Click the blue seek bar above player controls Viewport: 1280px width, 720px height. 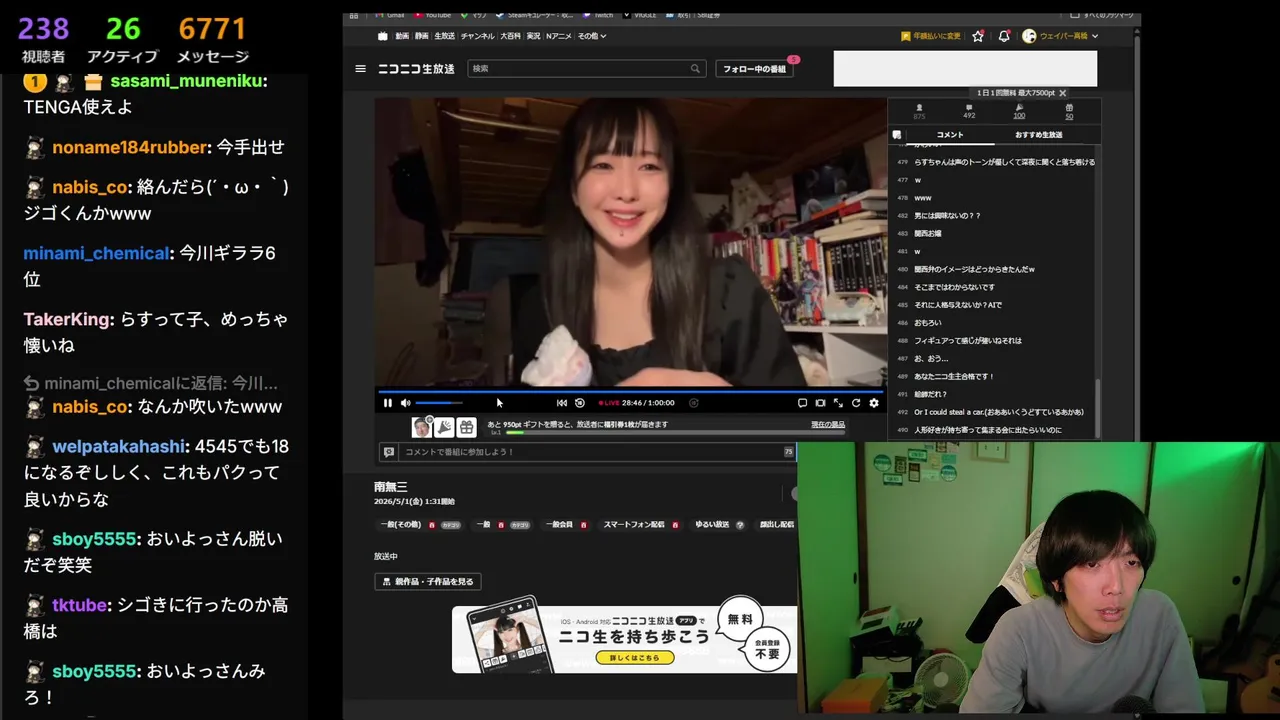coord(630,391)
